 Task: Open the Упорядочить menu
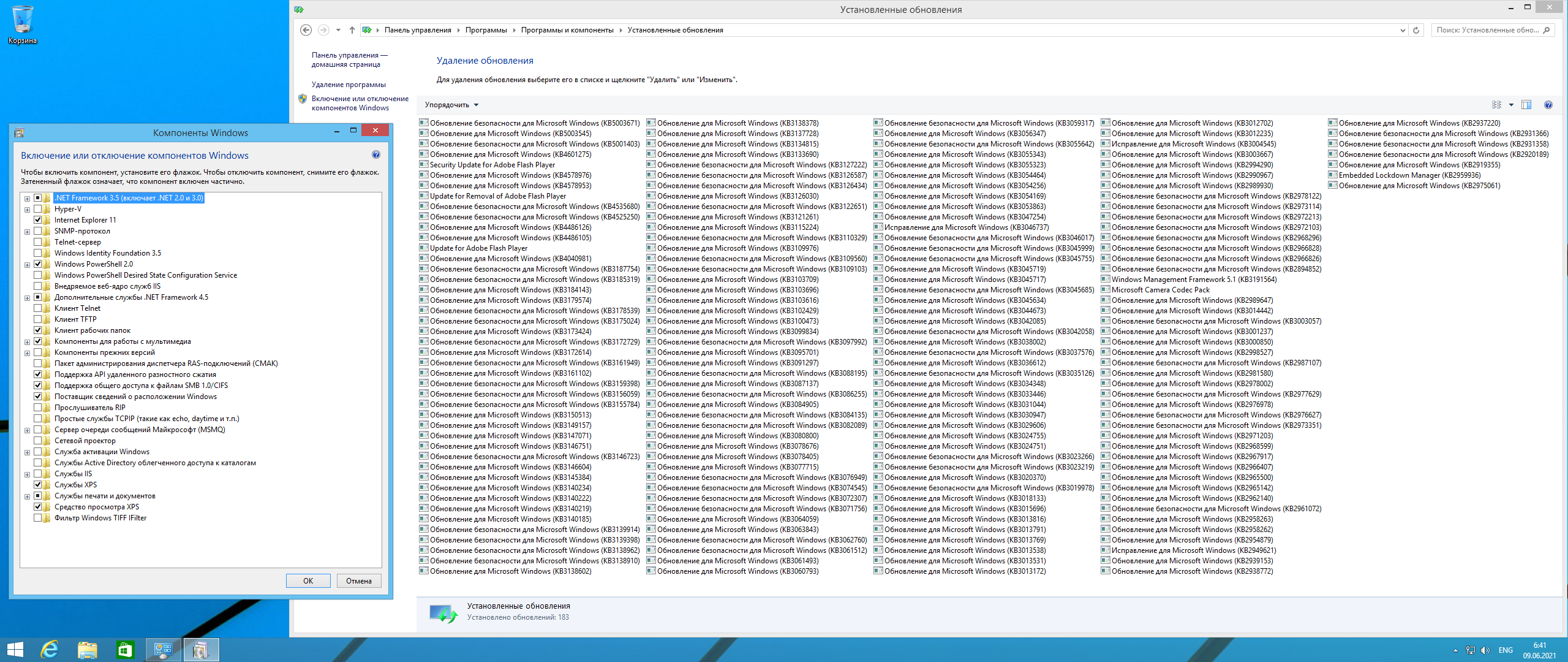click(x=451, y=105)
